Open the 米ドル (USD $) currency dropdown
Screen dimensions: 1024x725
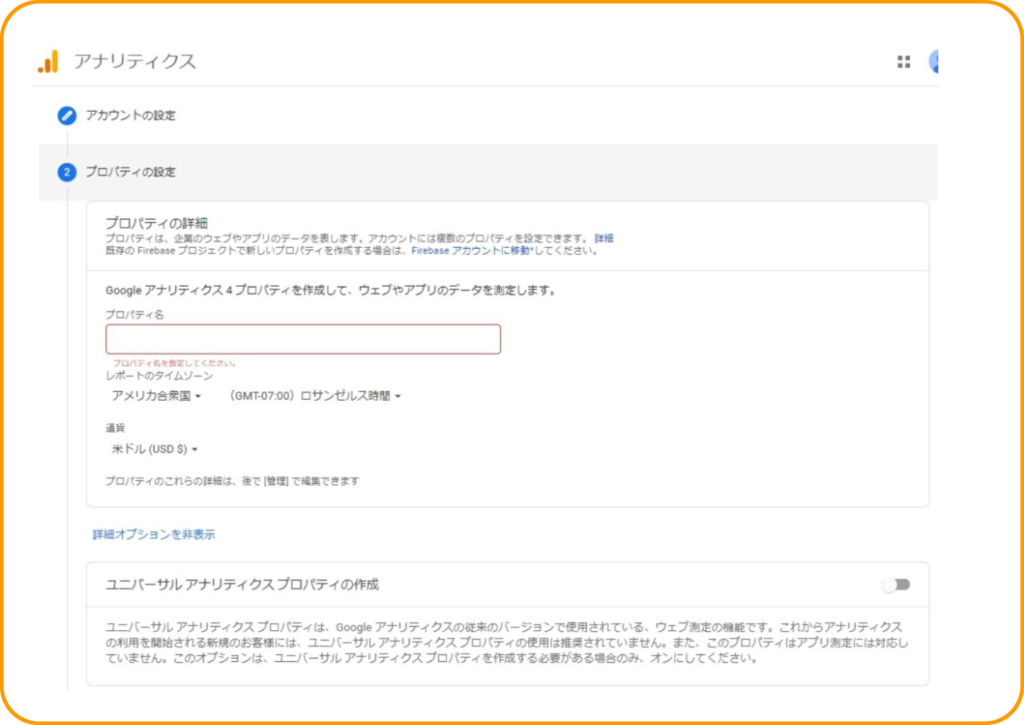[155, 449]
